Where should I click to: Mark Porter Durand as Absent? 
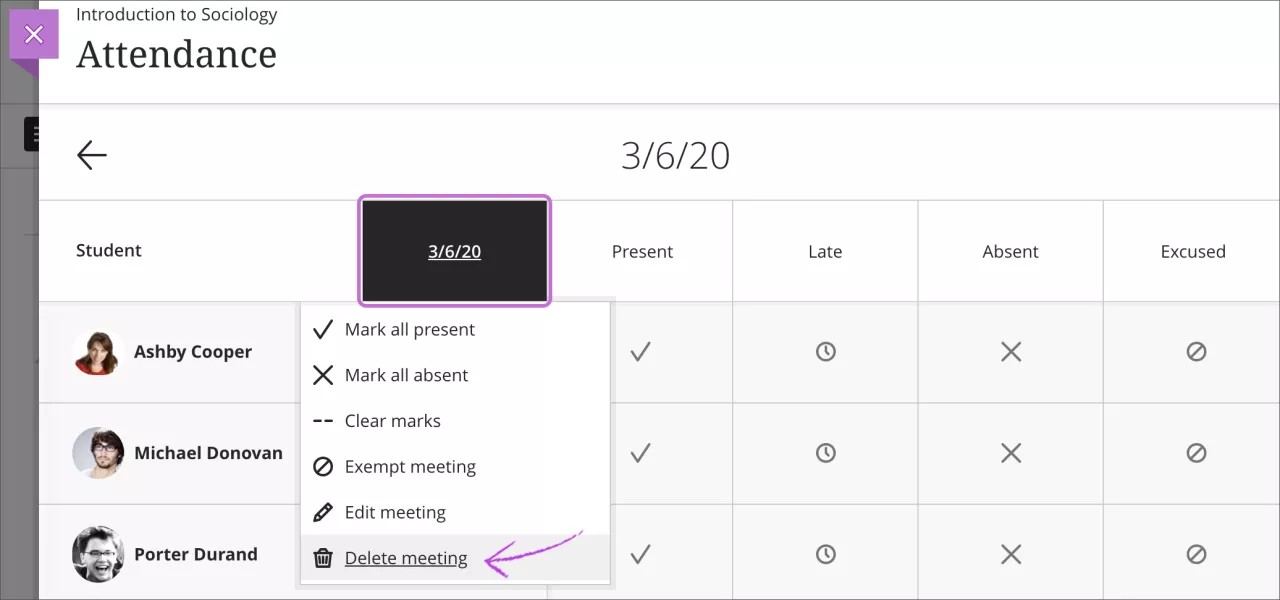[1010, 552]
